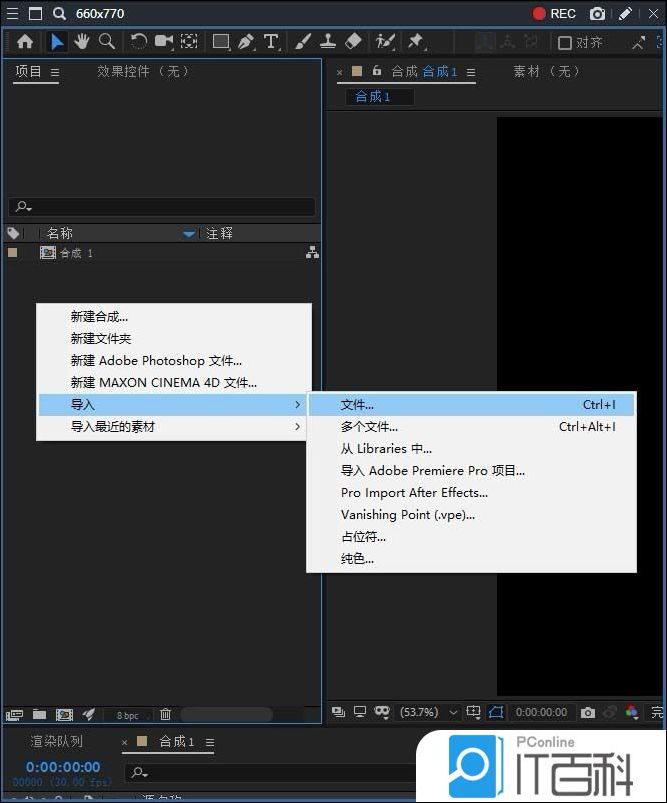This screenshot has height=803, width=667.
Task: Create a new folder in the Project panel
Action: coord(39,714)
